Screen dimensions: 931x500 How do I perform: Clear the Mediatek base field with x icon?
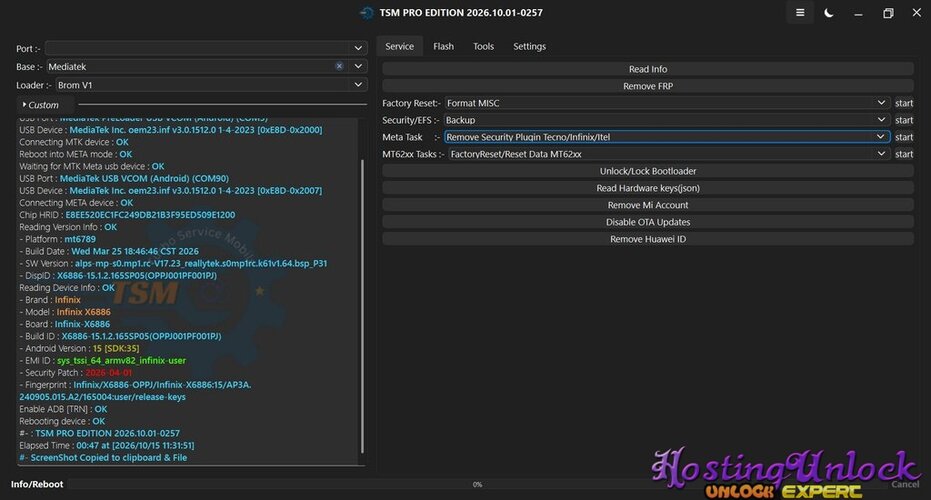point(339,67)
